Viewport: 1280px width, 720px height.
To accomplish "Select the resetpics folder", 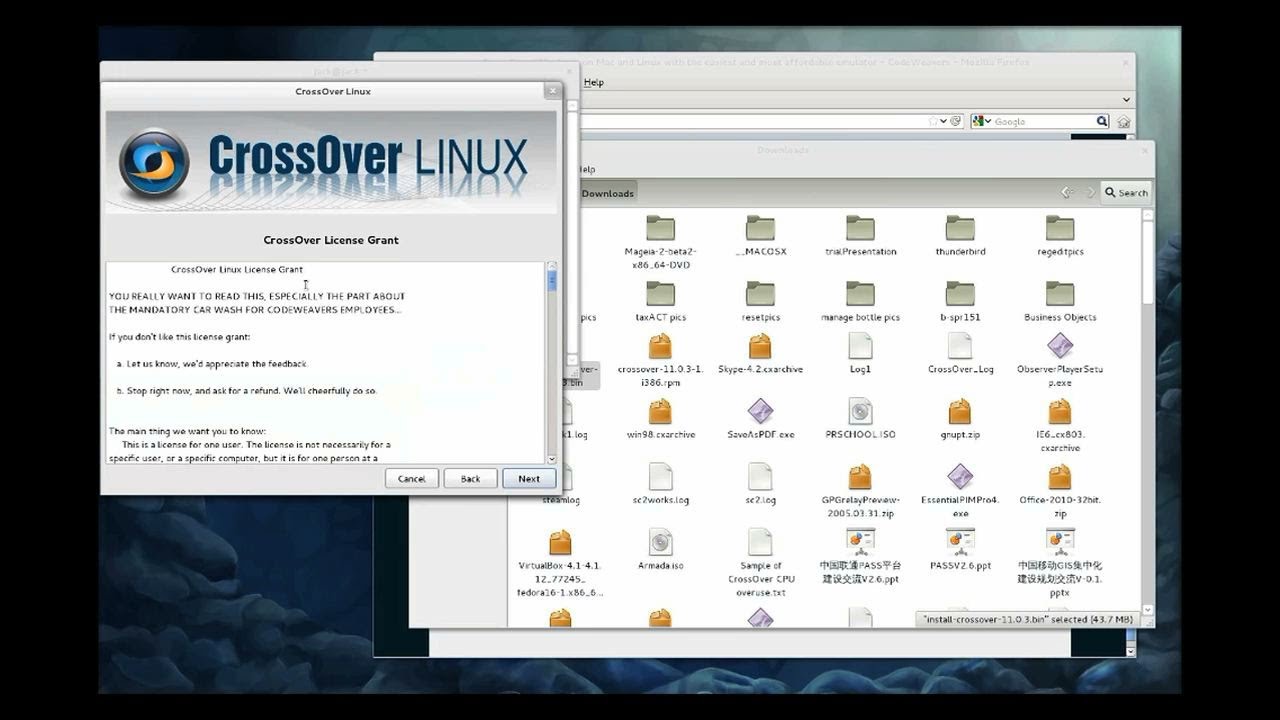I will point(760,293).
